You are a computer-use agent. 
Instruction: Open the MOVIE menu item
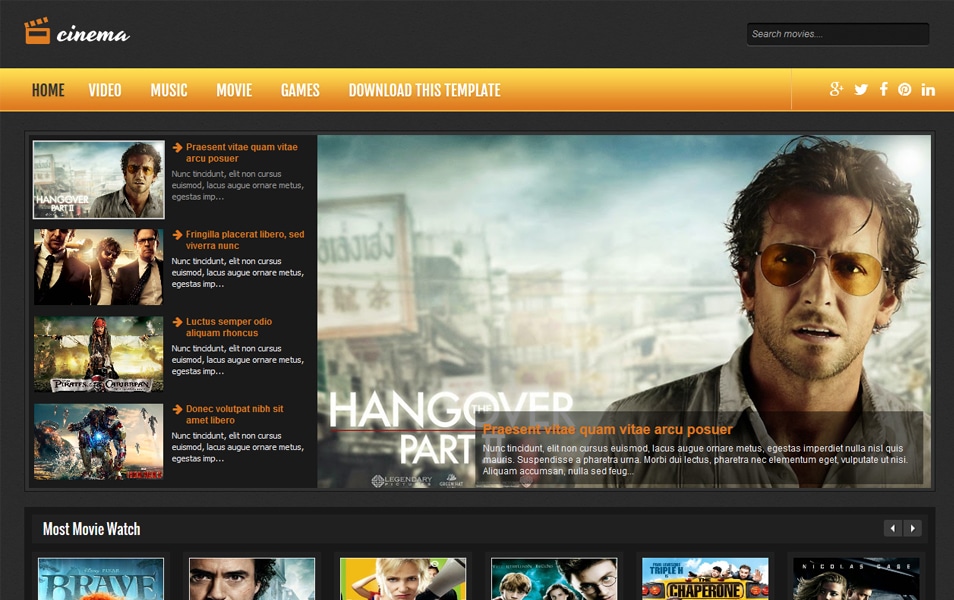point(234,90)
